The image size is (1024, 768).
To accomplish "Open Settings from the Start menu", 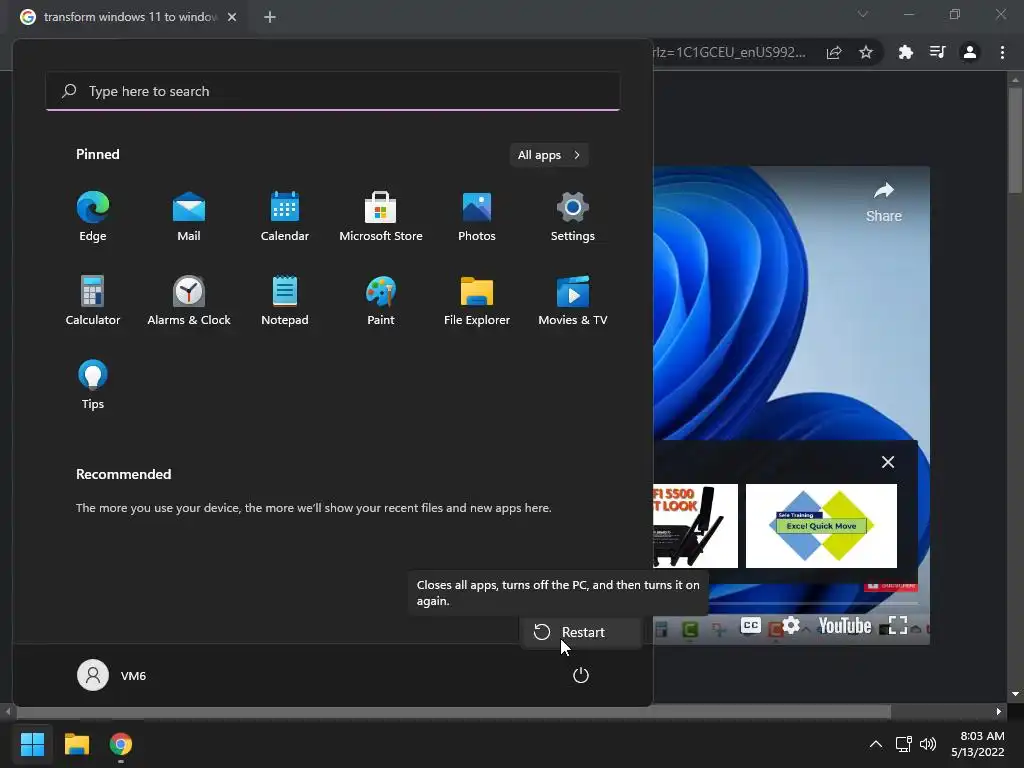I will coord(573,217).
